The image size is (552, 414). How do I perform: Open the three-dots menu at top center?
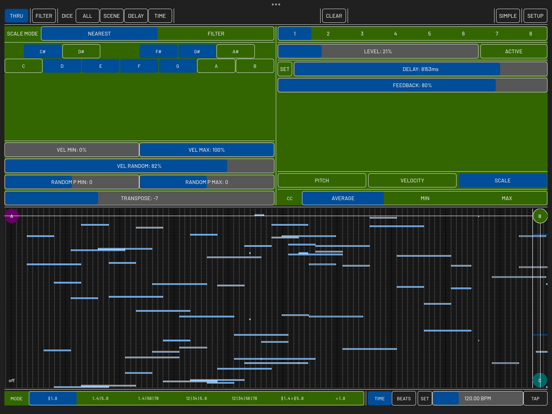click(276, 5)
